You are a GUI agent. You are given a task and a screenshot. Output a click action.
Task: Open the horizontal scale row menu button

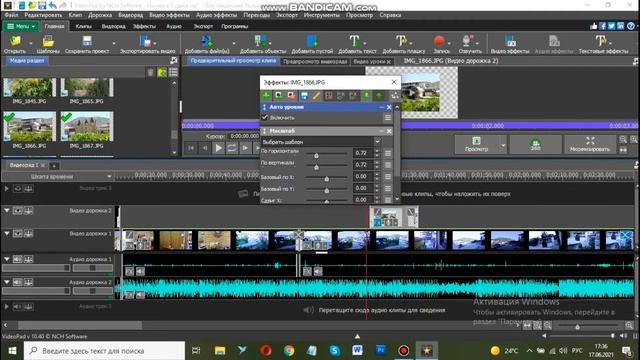[x=388, y=153]
